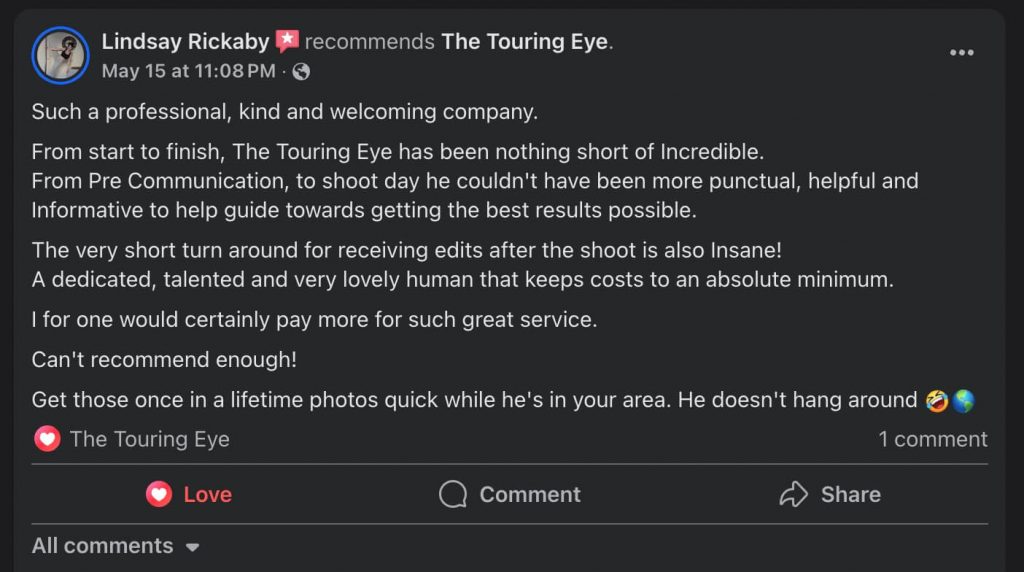Click the Lindsay Rickaby name link
The height and width of the screenshot is (572, 1024).
(185, 42)
